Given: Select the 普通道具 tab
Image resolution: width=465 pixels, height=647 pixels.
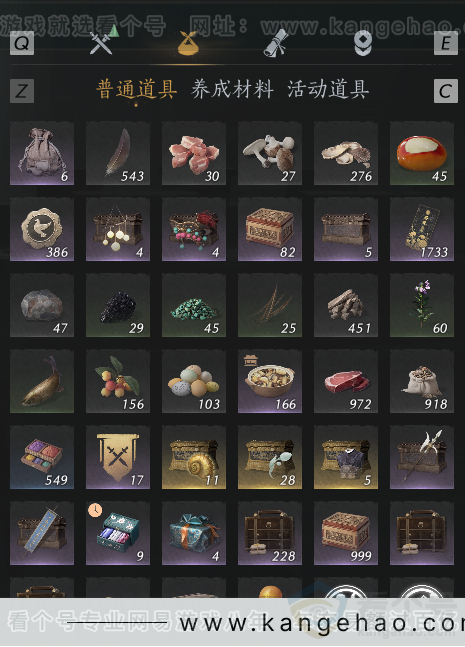Looking at the screenshot, I should pyautogui.click(x=137, y=90).
